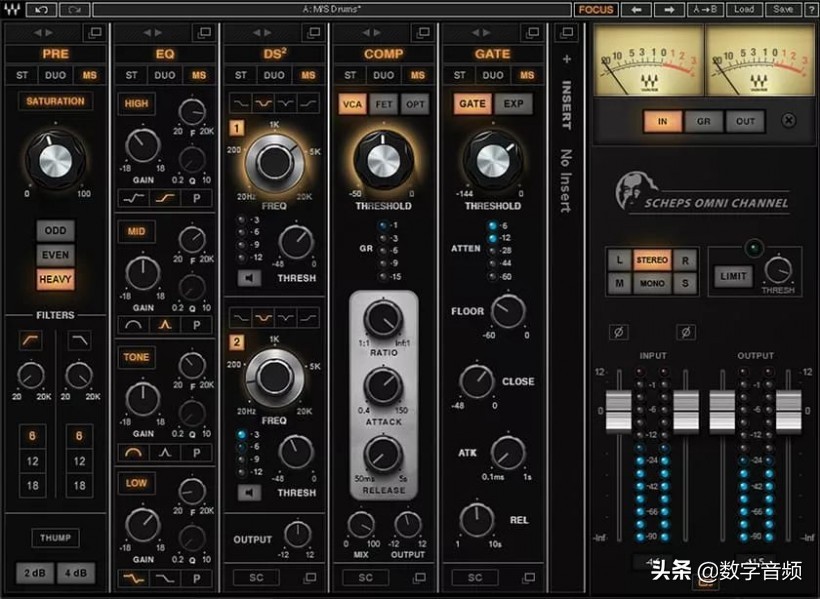Click the GATE module reorder arrows
The height and width of the screenshot is (599, 820).
481,33
